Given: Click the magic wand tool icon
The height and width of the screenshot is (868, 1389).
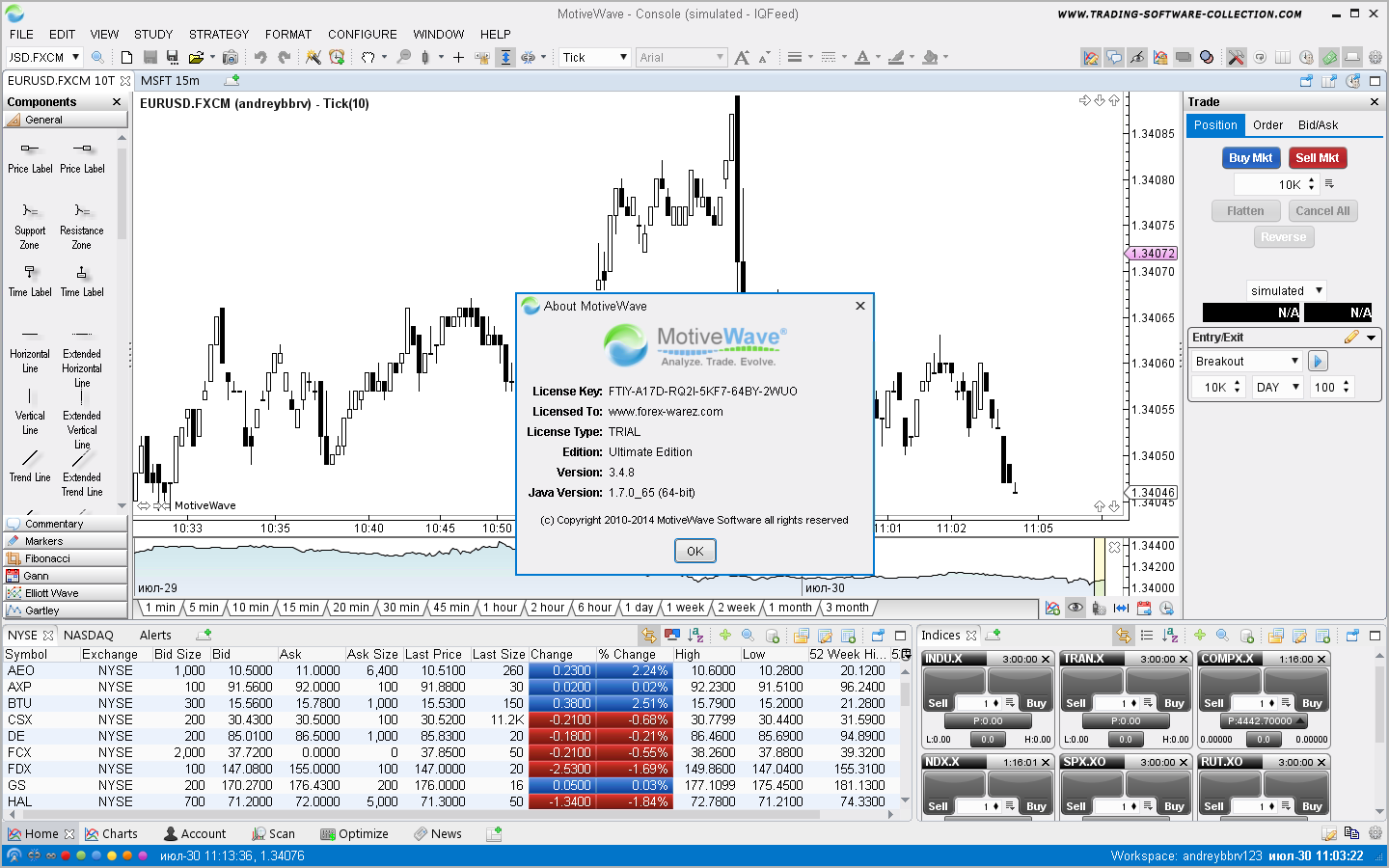Looking at the screenshot, I should pyautogui.click(x=313, y=58).
